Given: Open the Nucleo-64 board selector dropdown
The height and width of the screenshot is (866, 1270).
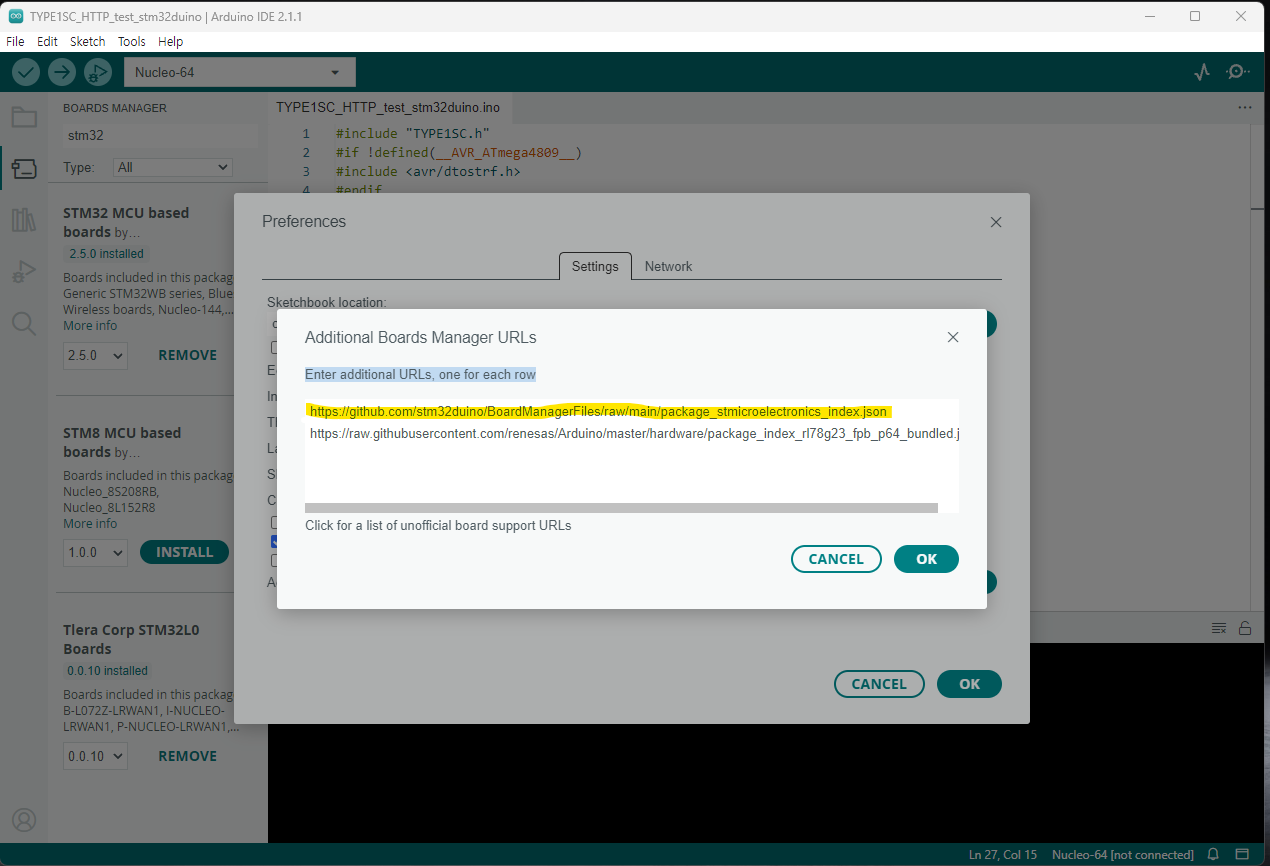Looking at the screenshot, I should [x=239, y=72].
